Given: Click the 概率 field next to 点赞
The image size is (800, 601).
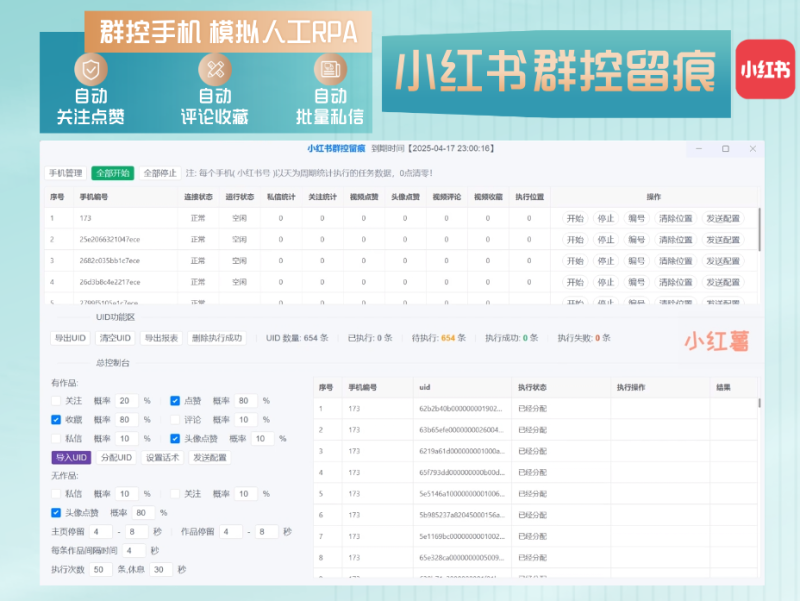Looking at the screenshot, I should pyautogui.click(x=245, y=401).
